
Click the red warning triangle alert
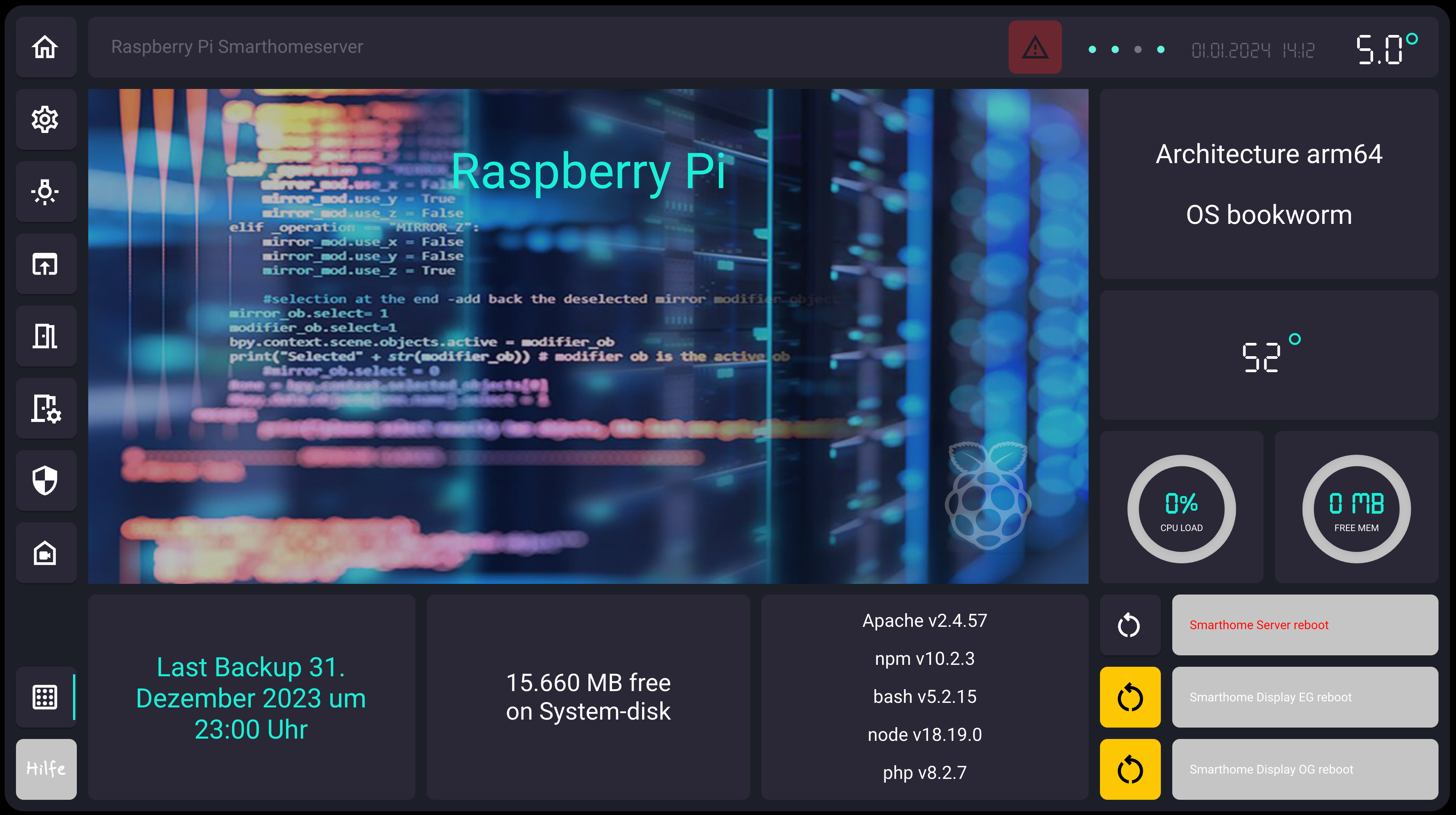pos(1035,48)
